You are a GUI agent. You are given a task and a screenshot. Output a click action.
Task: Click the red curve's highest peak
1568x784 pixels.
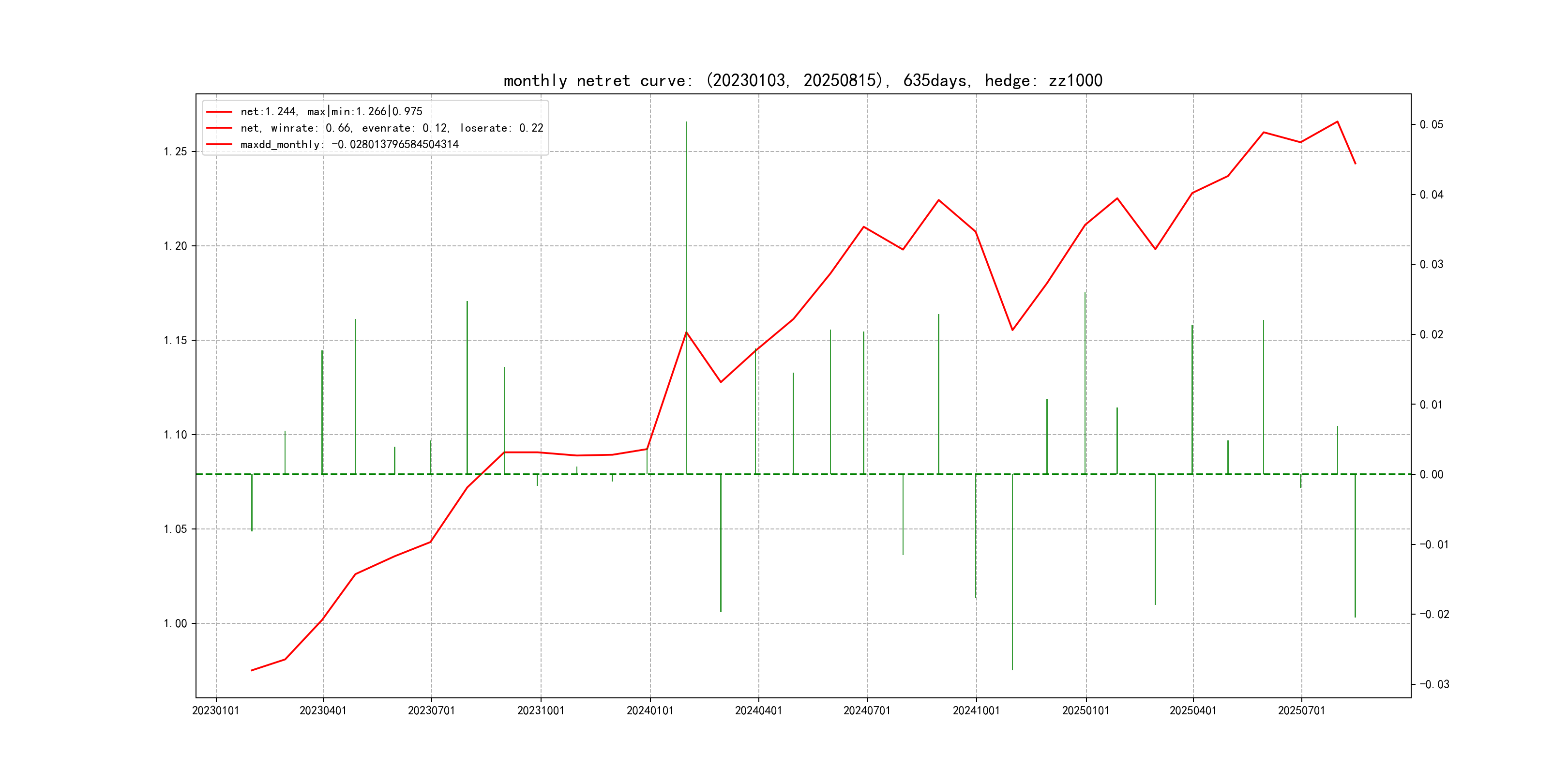(1337, 122)
